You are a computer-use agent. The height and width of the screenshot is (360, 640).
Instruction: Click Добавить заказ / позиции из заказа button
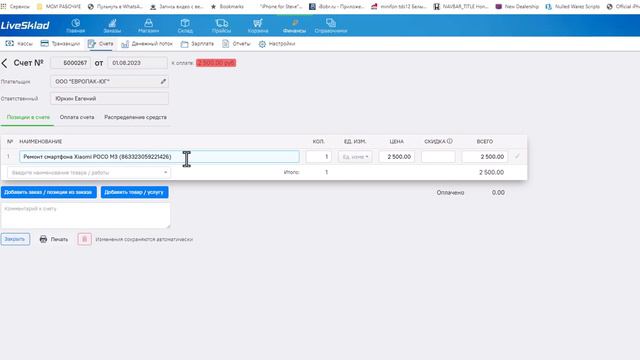(49, 192)
